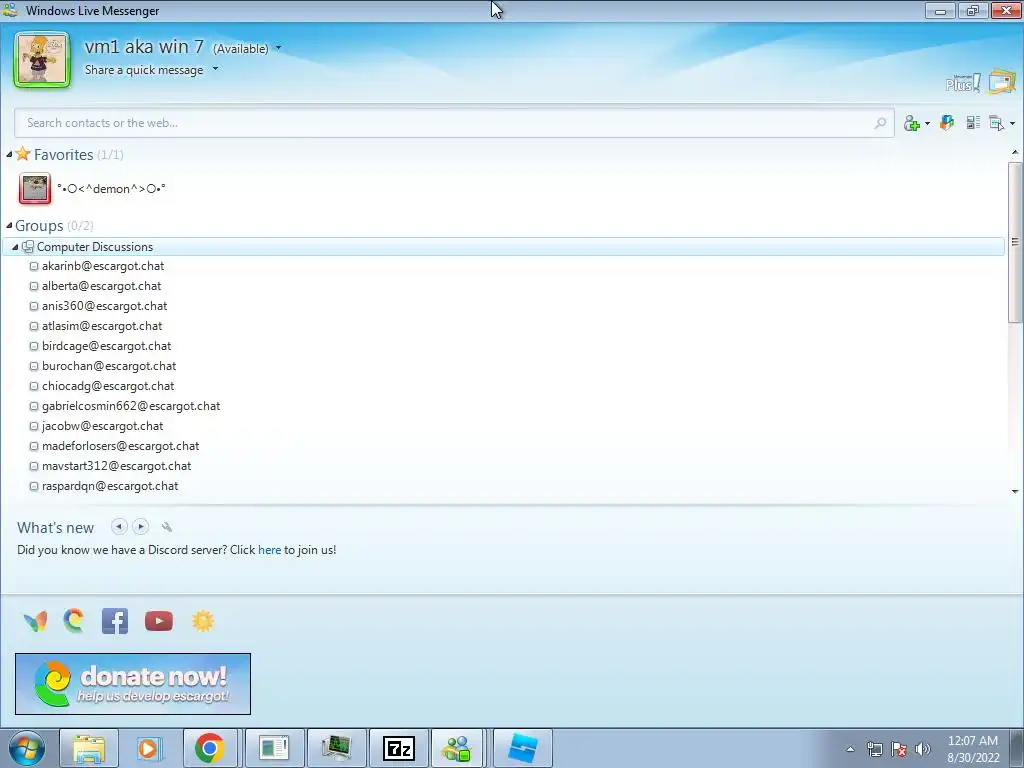Show next What's new item
The height and width of the screenshot is (768, 1024).
pyautogui.click(x=140, y=526)
